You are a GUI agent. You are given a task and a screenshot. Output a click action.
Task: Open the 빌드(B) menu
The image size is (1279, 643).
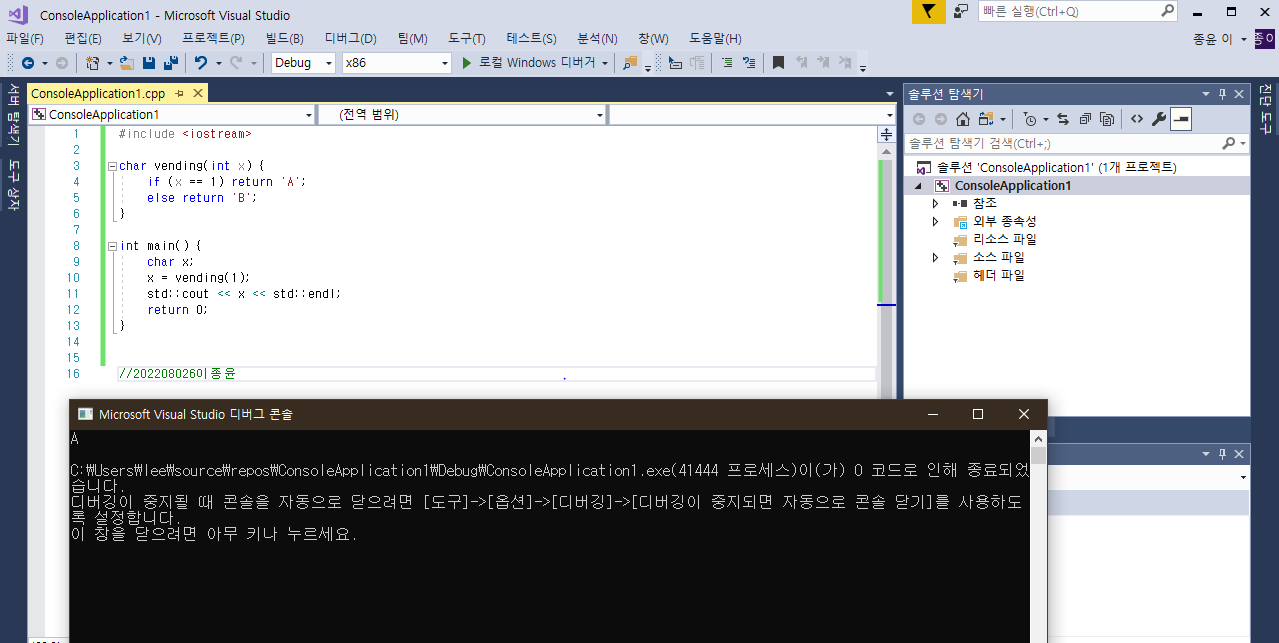[285, 38]
